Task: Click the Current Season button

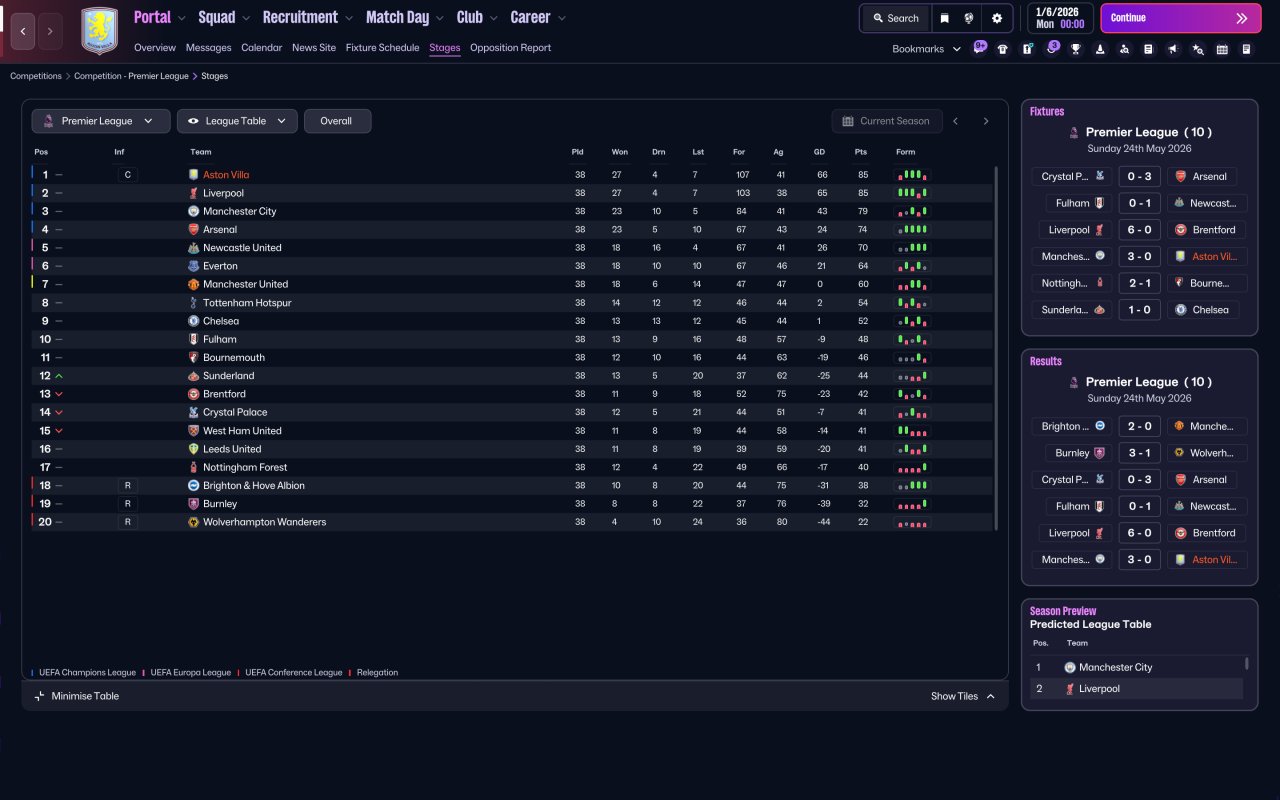Action: click(x=886, y=121)
